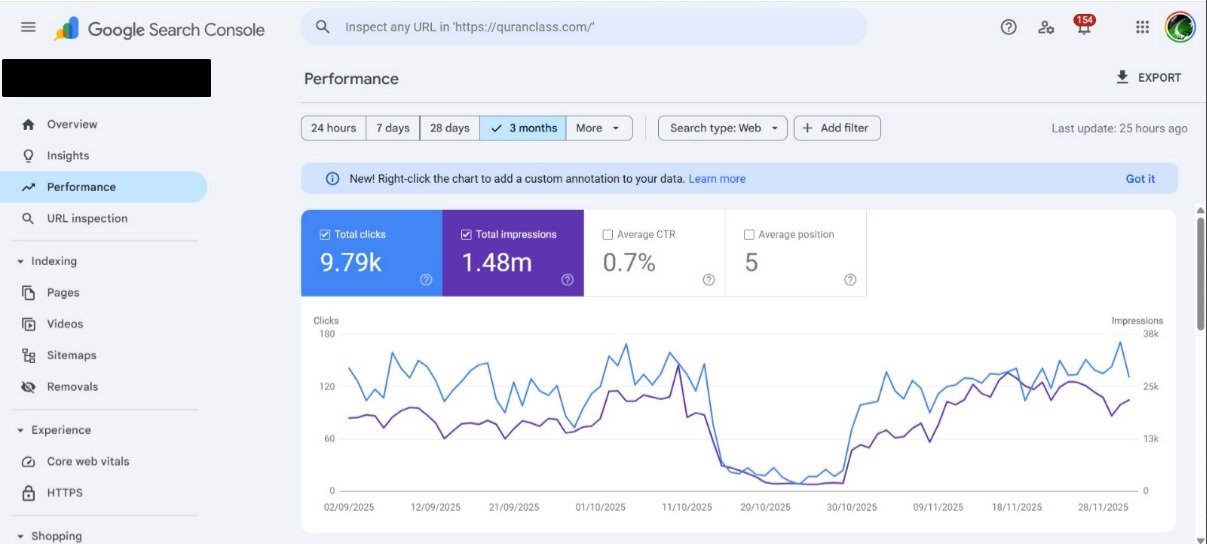This screenshot has height=544, width=1207.
Task: Open the Learn more link
Action: (717, 179)
